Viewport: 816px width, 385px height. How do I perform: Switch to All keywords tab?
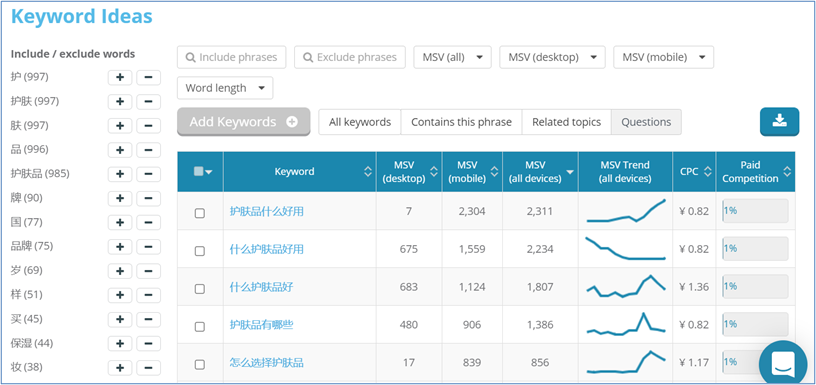coord(360,122)
